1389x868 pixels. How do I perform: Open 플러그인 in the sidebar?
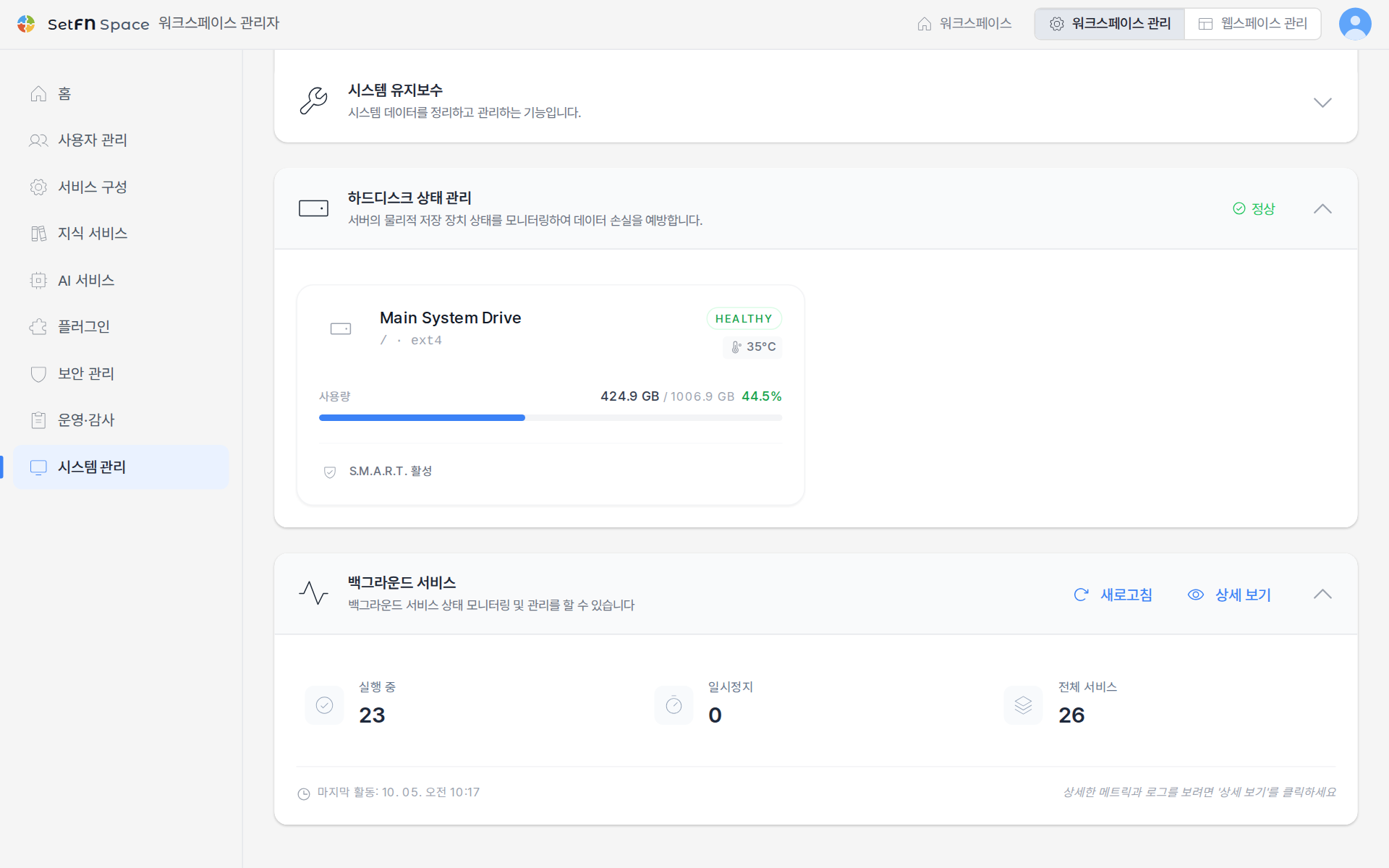[121, 327]
